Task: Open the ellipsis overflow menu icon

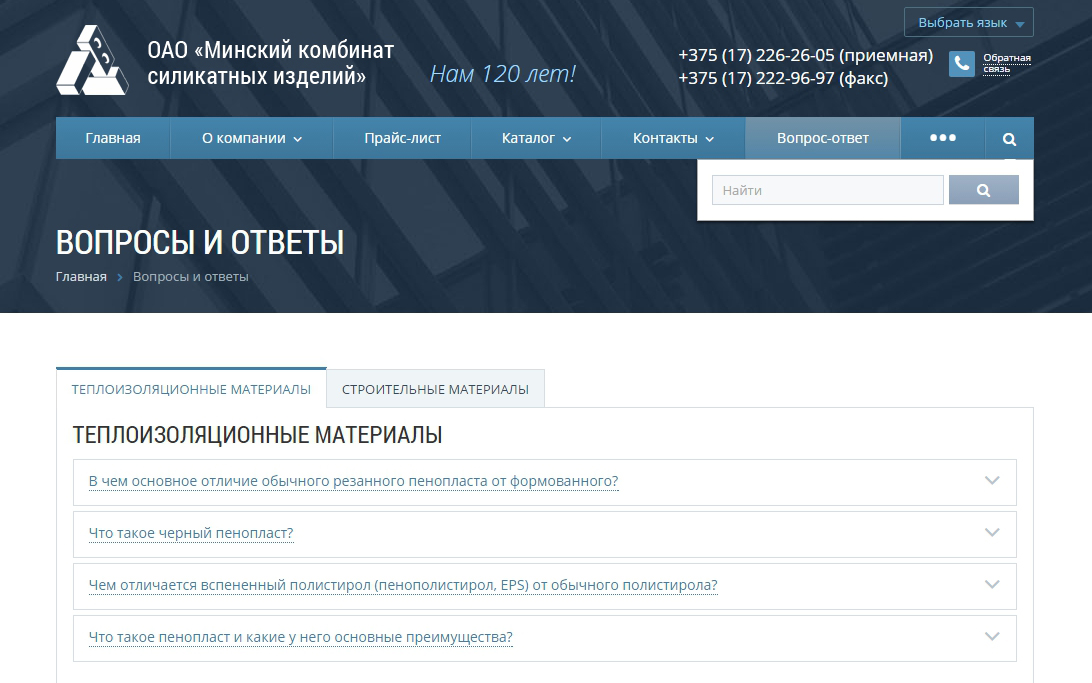Action: pos(941,138)
